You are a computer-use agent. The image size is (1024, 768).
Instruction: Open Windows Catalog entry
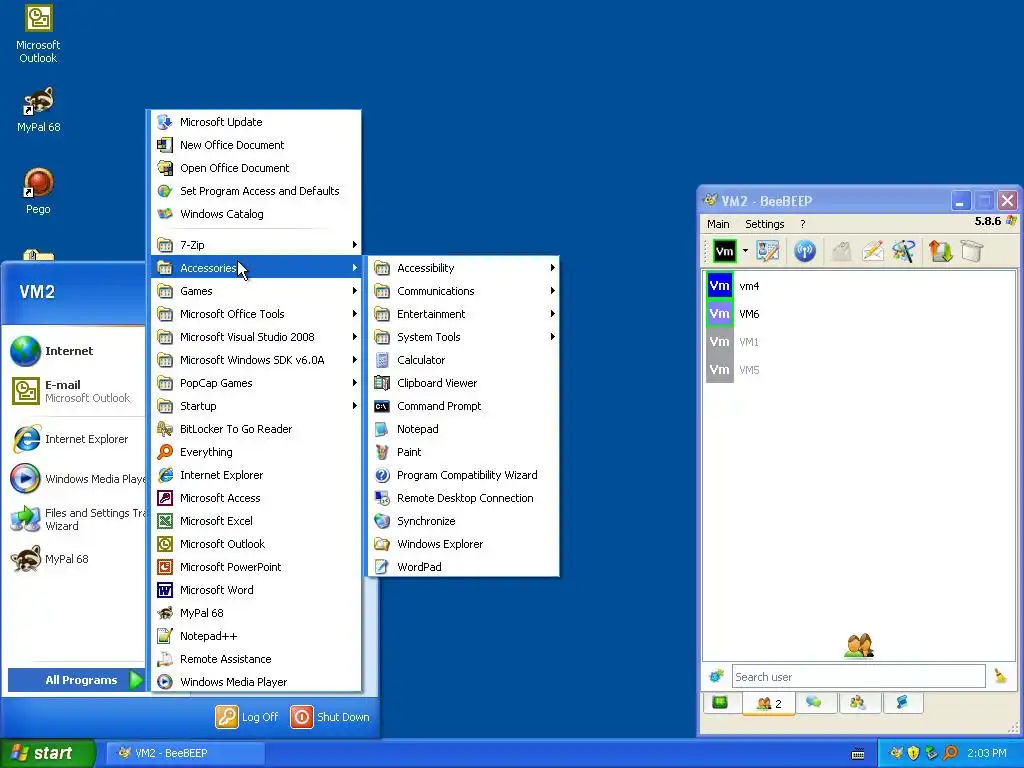[x=256, y=214]
